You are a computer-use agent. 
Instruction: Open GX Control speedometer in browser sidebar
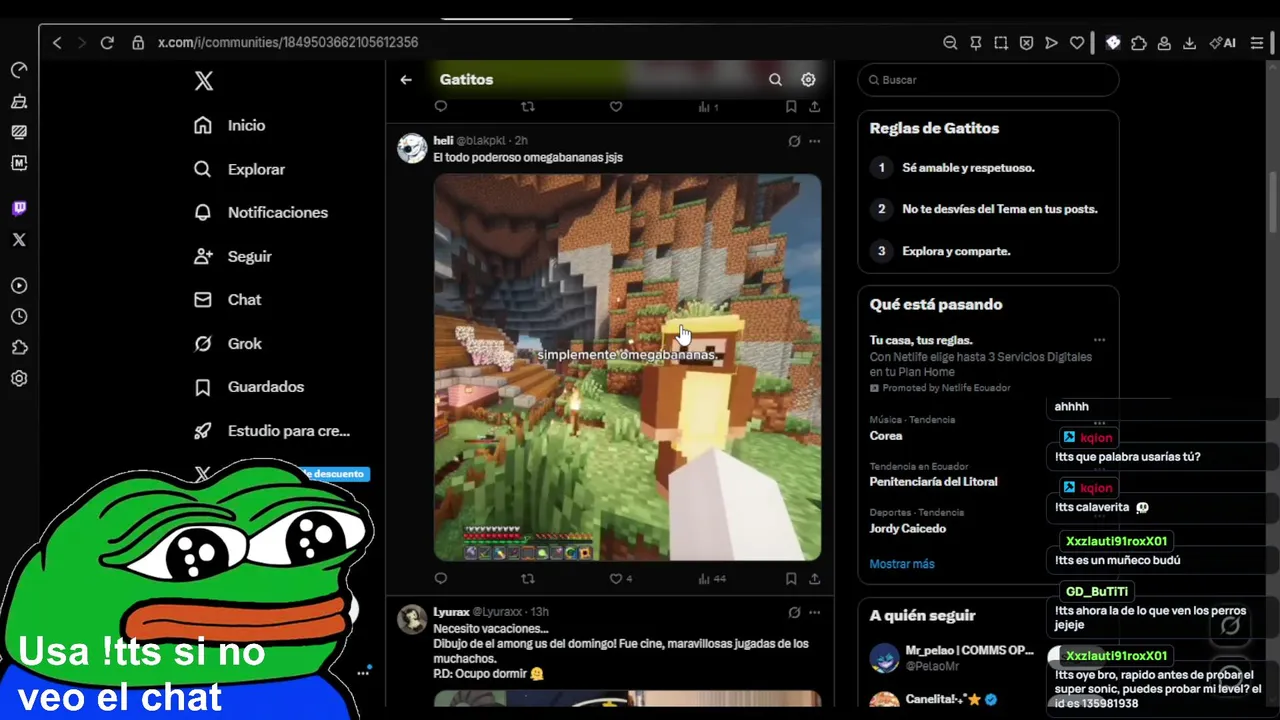tap(19, 70)
